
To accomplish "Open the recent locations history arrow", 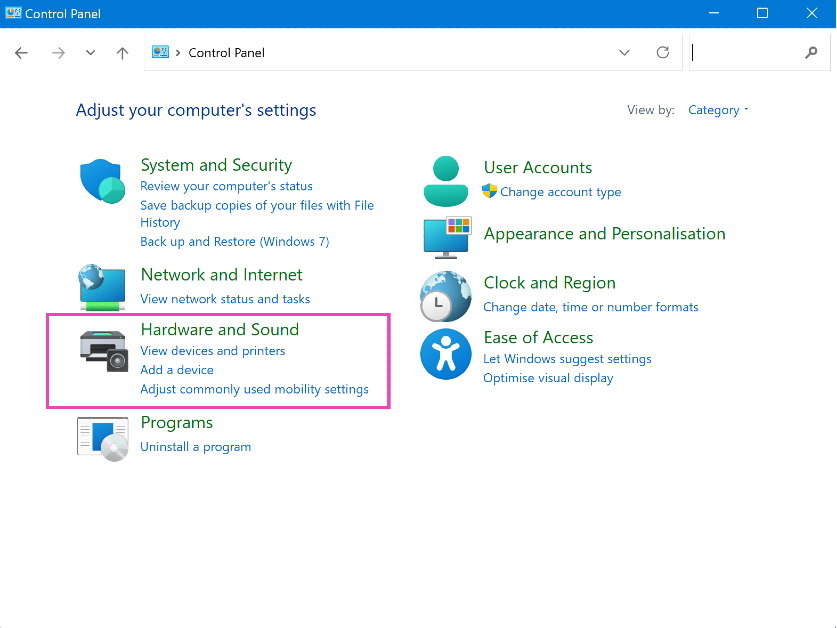I will pos(90,53).
